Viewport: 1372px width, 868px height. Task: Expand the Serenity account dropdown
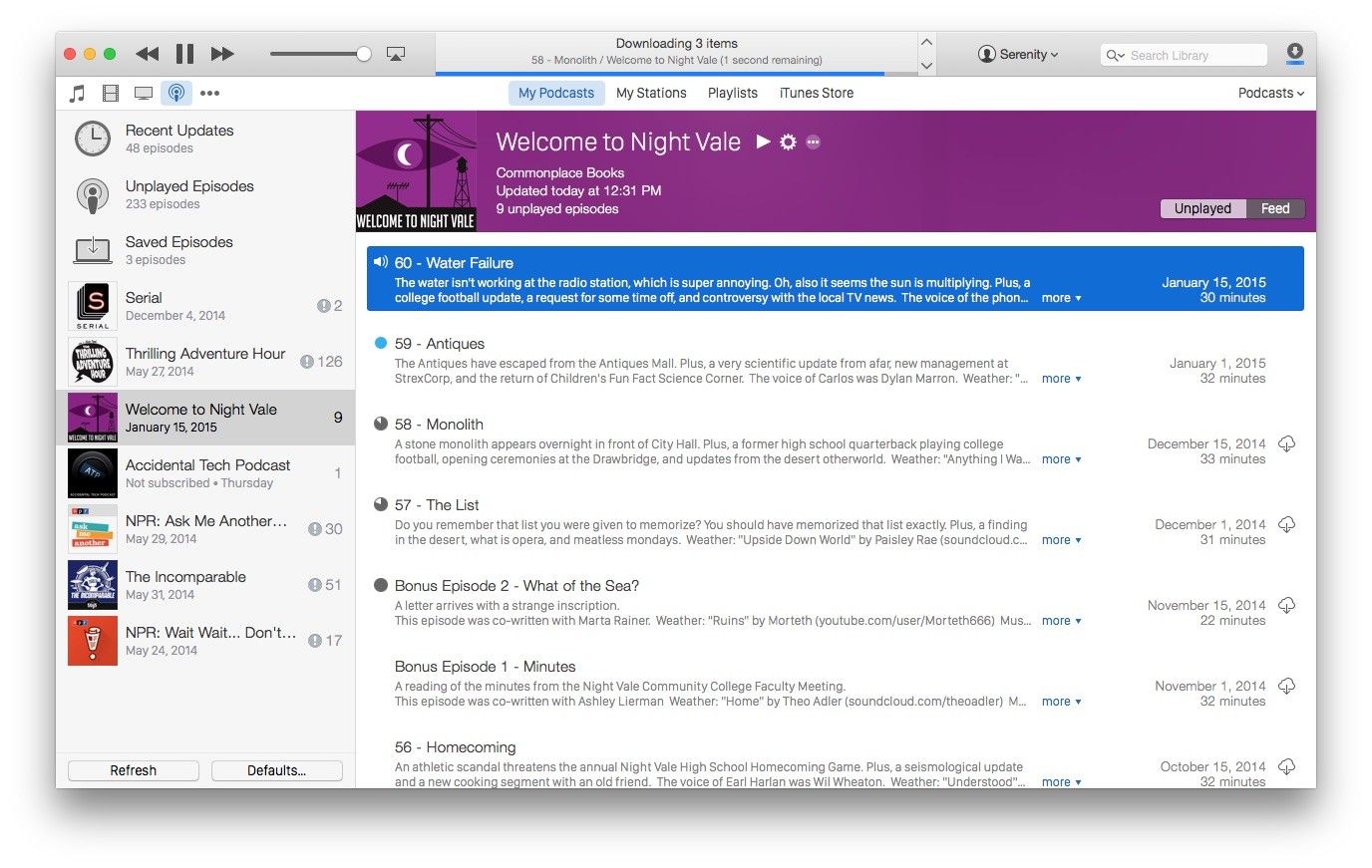[x=1018, y=55]
